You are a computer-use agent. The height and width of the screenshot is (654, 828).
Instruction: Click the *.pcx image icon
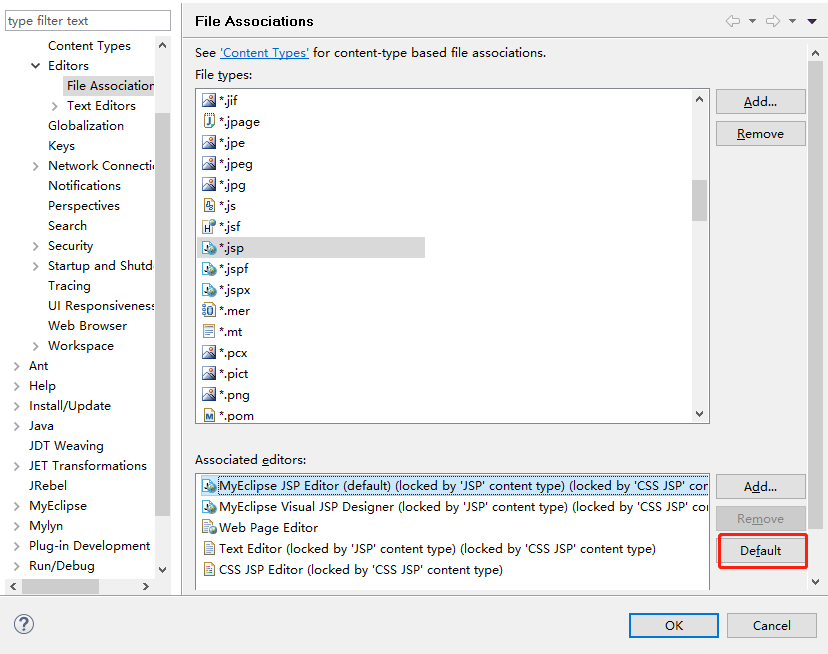[209, 353]
